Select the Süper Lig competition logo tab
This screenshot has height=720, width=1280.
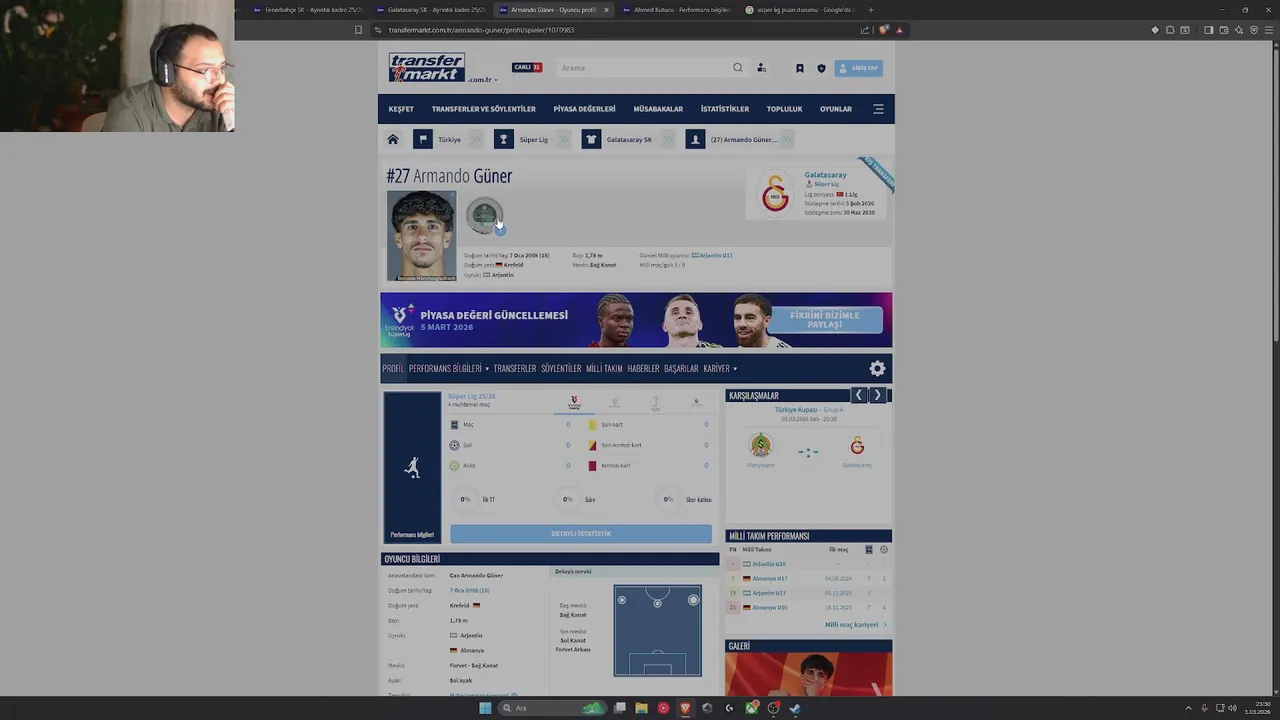pyautogui.click(x=574, y=402)
